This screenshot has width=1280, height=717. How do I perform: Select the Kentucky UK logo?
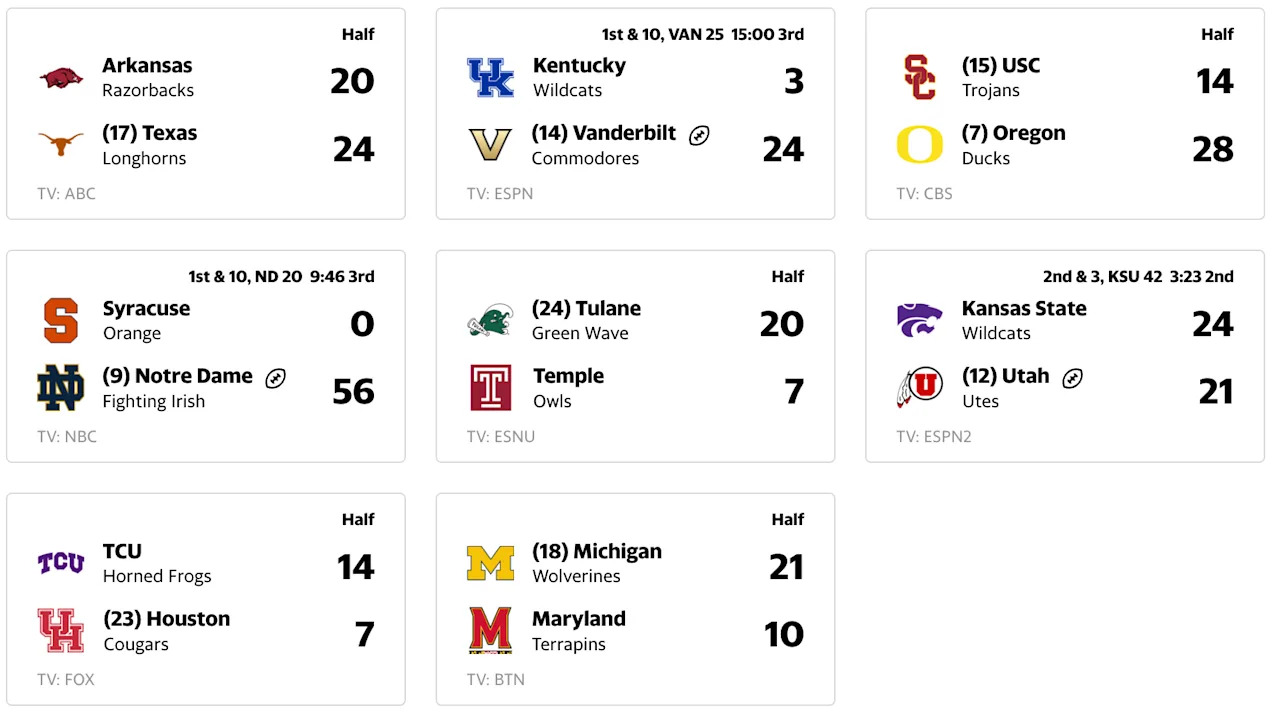coord(490,77)
